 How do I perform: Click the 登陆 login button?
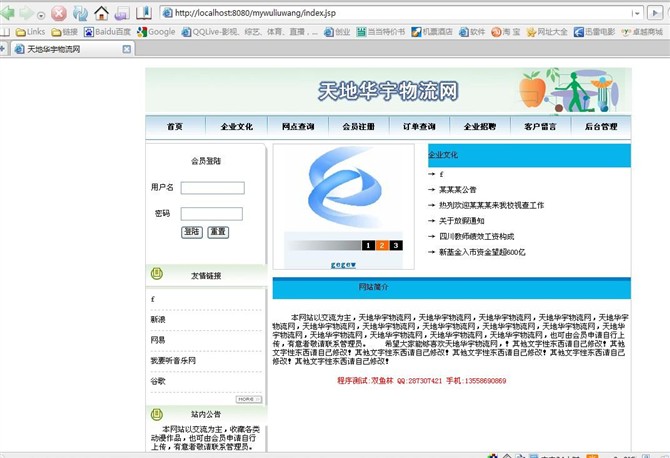[192, 232]
